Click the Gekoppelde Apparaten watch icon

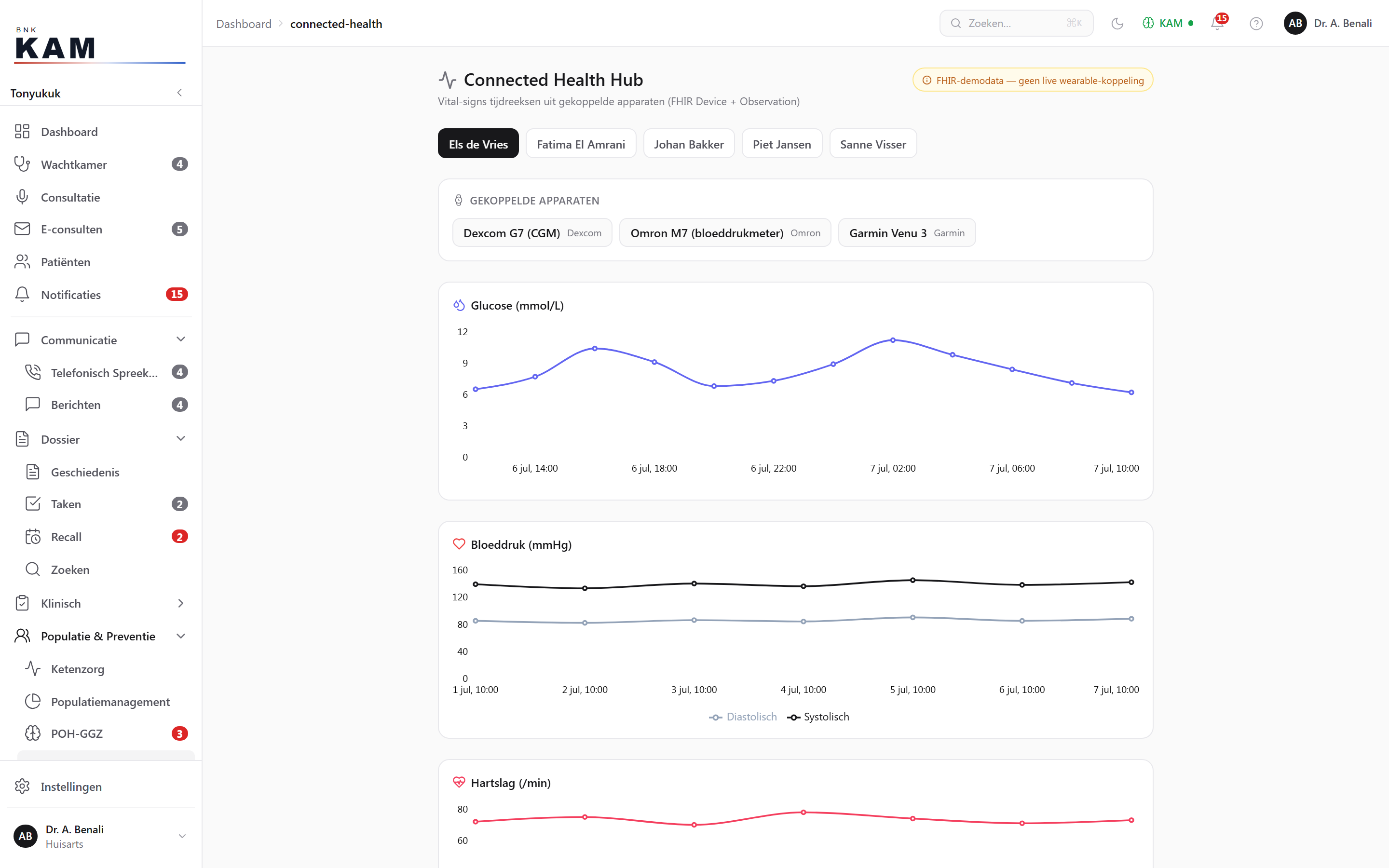[458, 200]
